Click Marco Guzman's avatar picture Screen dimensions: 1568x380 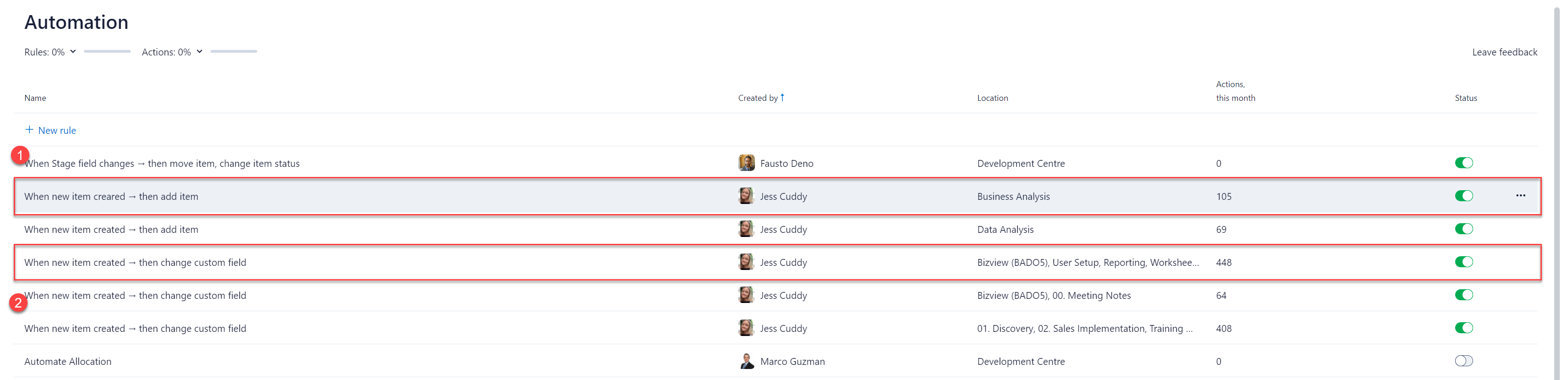(746, 361)
